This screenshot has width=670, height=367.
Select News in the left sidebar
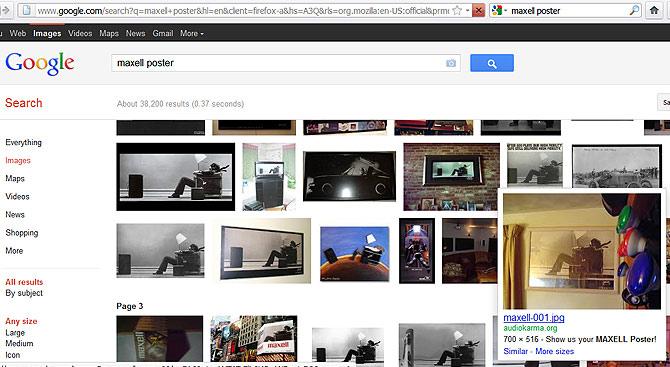coord(15,214)
